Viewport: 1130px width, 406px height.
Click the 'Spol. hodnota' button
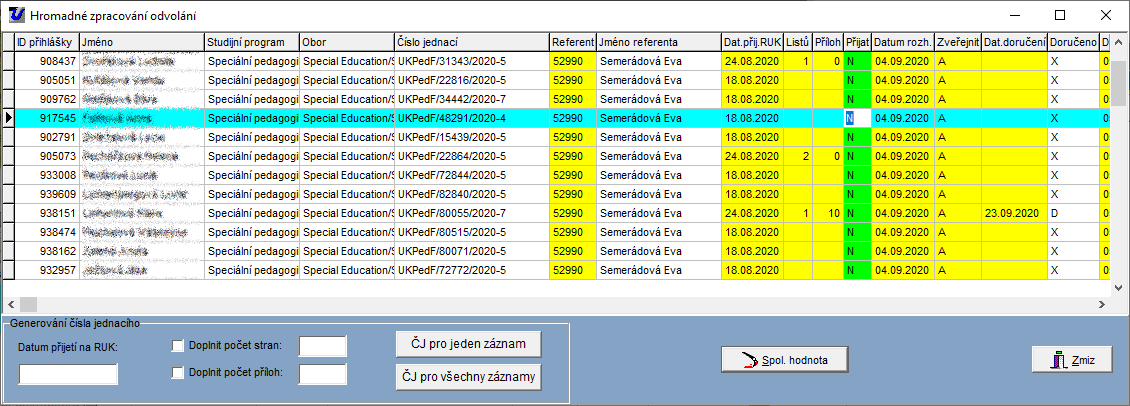click(x=787, y=359)
